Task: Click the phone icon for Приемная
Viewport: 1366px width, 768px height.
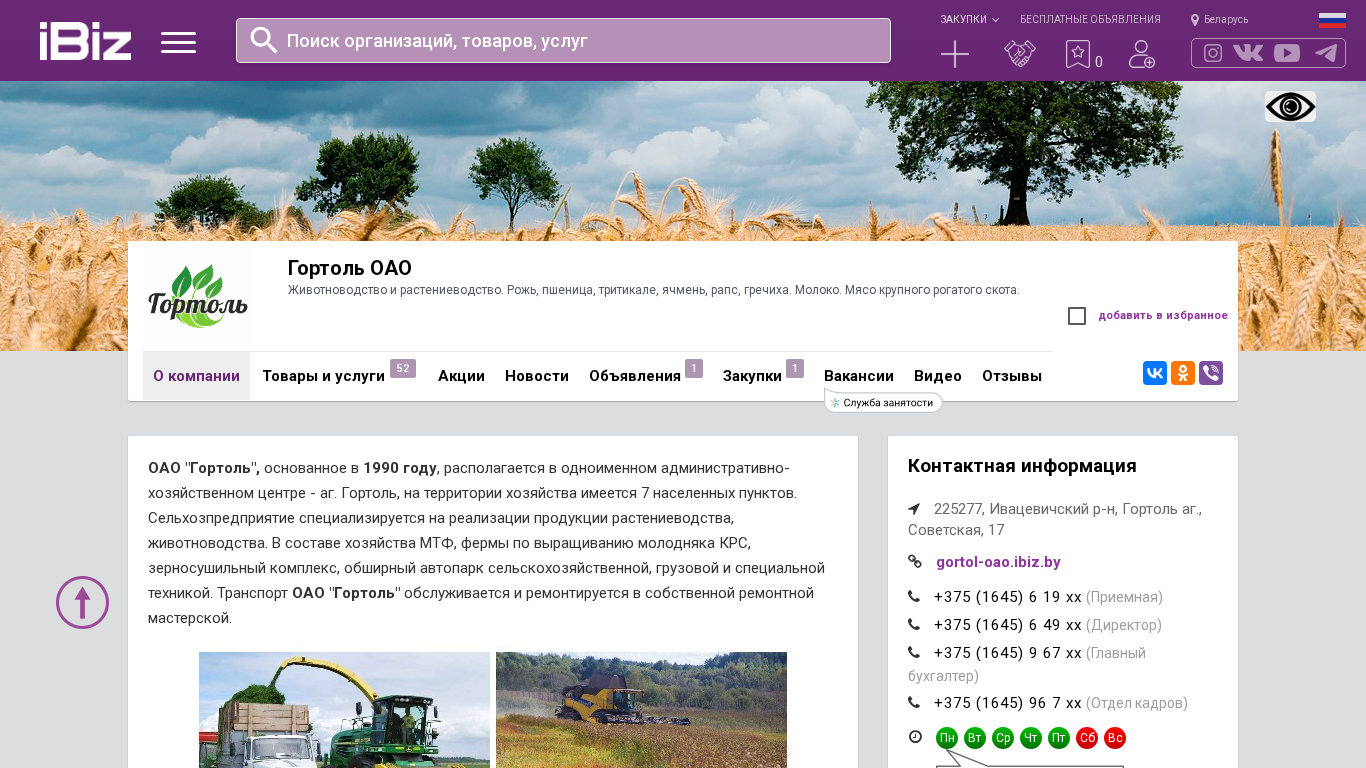Action: click(x=914, y=596)
